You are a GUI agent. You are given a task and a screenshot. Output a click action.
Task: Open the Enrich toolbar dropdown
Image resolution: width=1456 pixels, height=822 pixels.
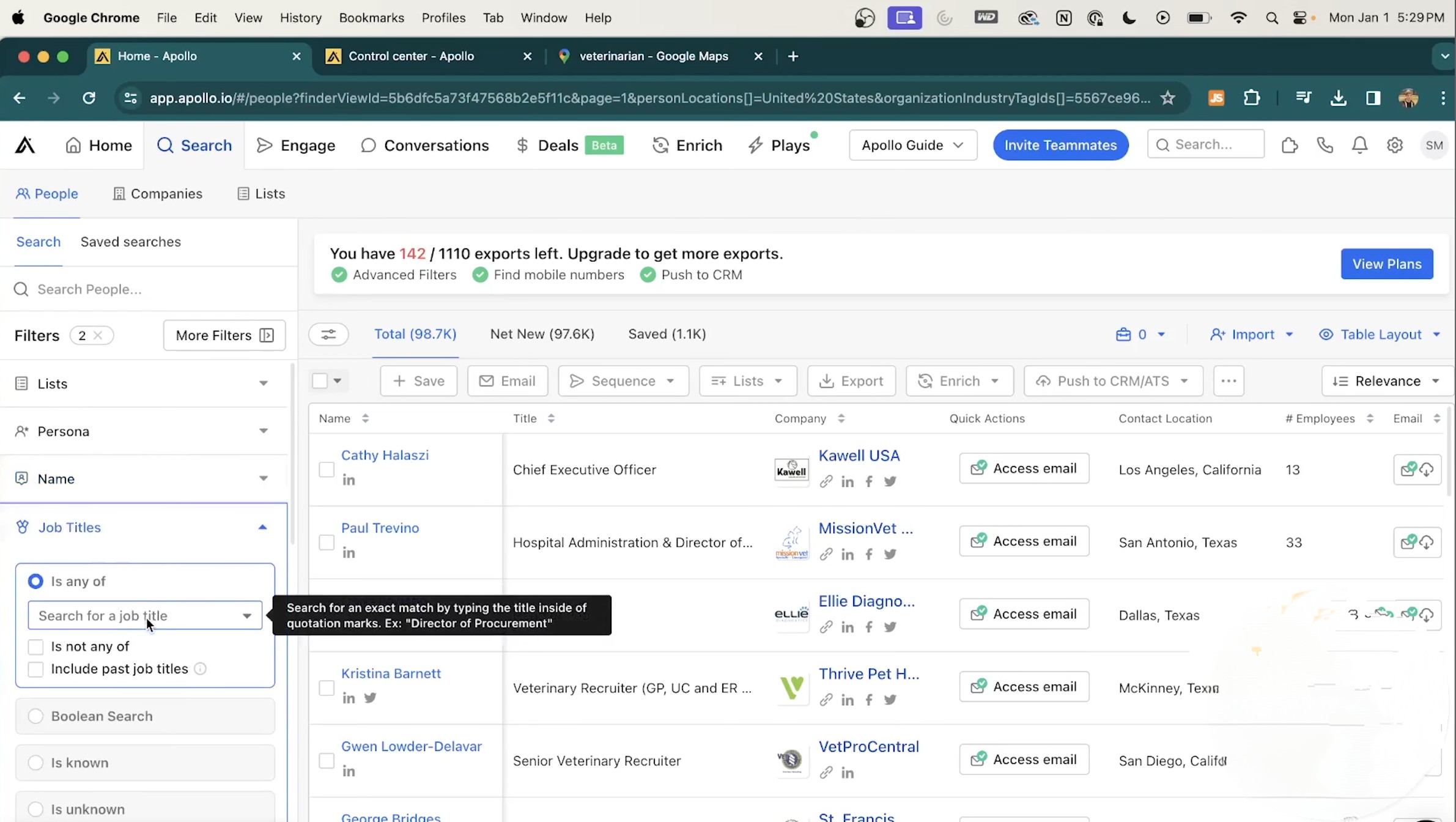click(959, 381)
